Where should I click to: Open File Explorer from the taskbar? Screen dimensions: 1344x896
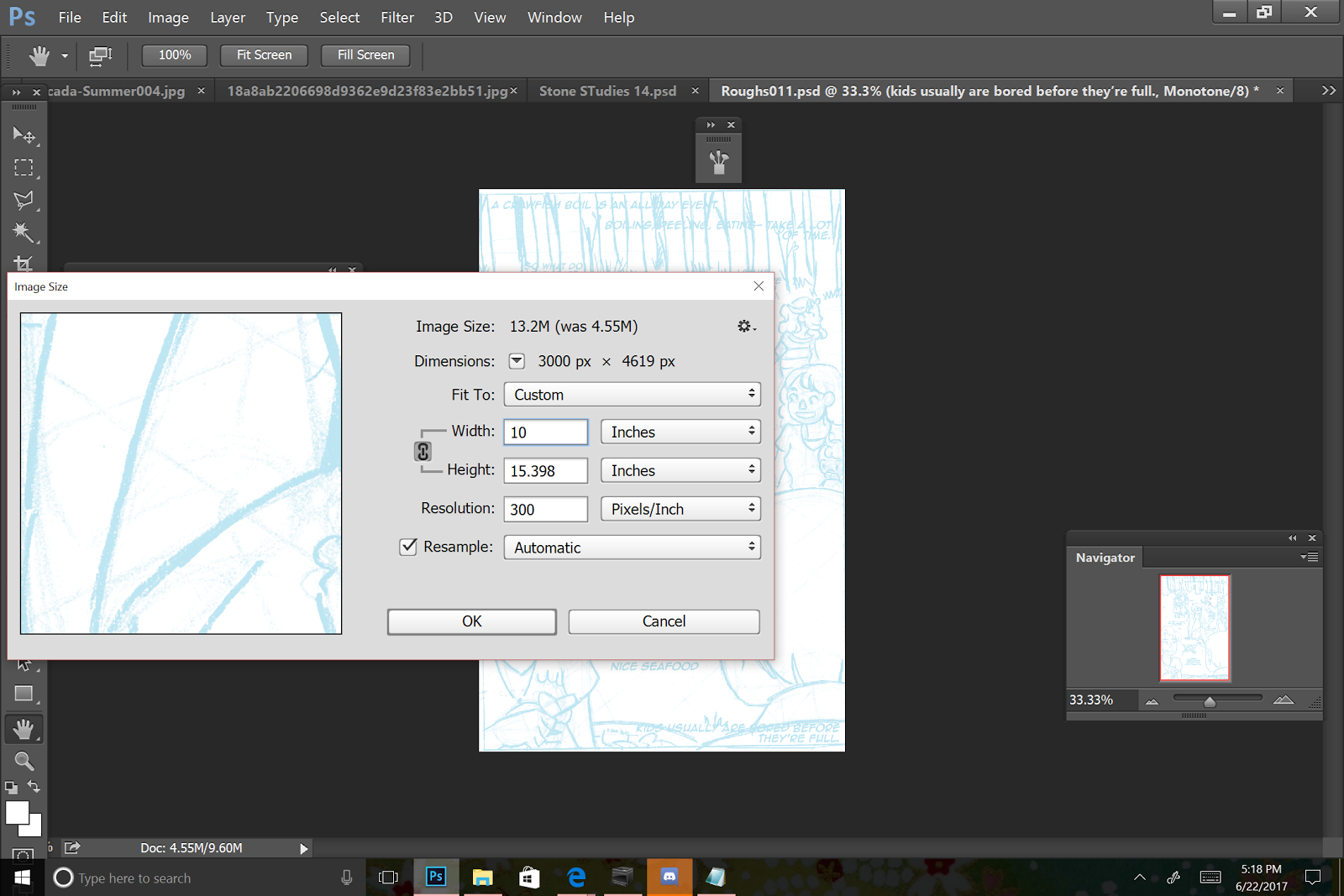pyautogui.click(x=482, y=878)
